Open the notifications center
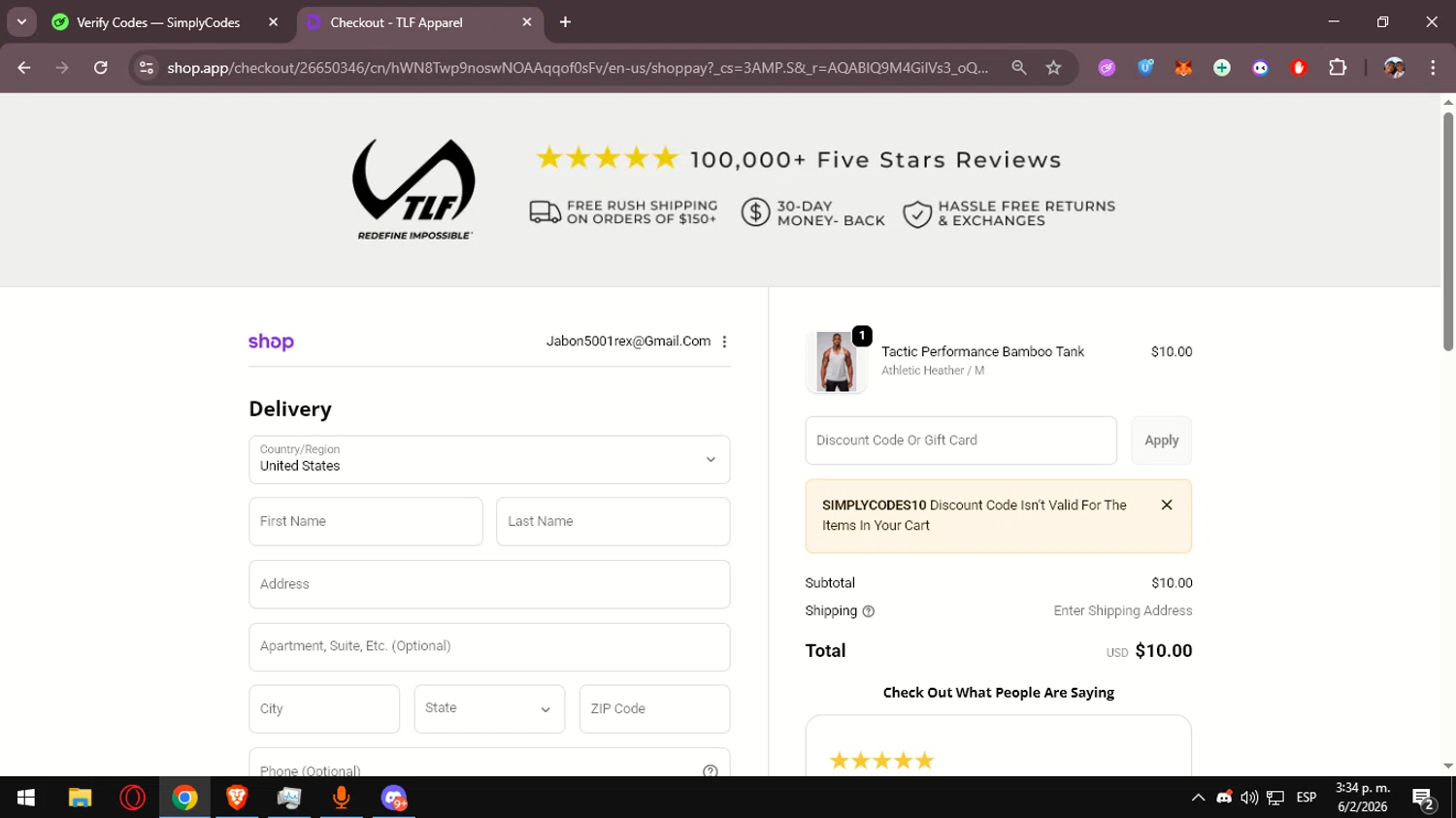This screenshot has width=1456, height=818. 1424,799
